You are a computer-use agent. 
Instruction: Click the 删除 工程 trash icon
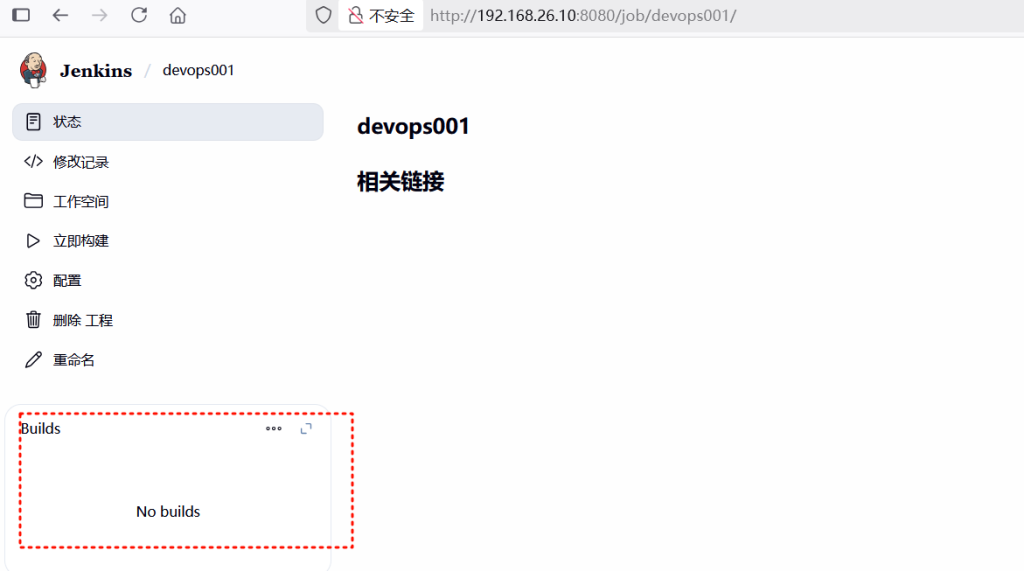click(x=34, y=320)
